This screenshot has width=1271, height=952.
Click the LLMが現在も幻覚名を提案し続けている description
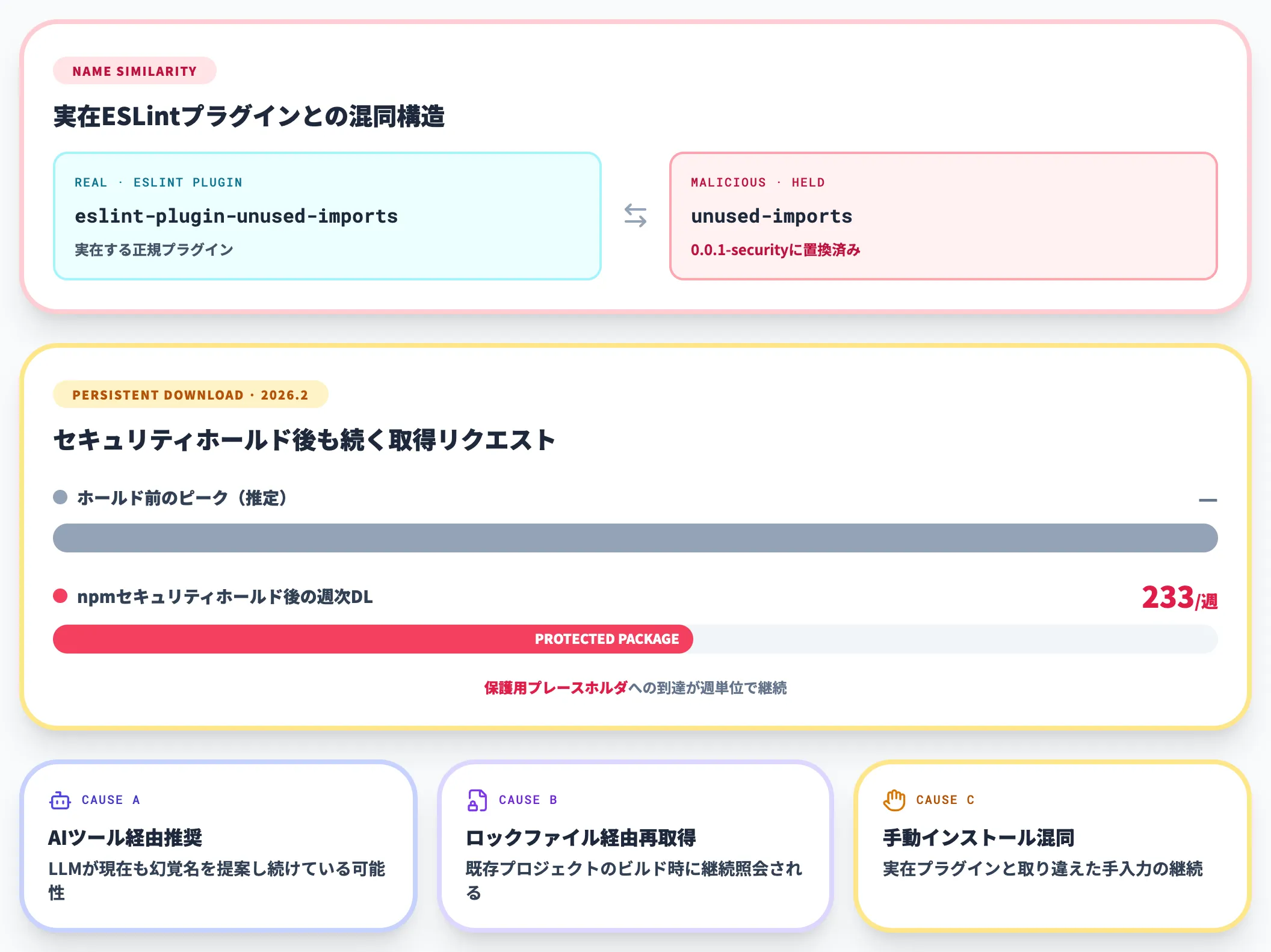(217, 880)
